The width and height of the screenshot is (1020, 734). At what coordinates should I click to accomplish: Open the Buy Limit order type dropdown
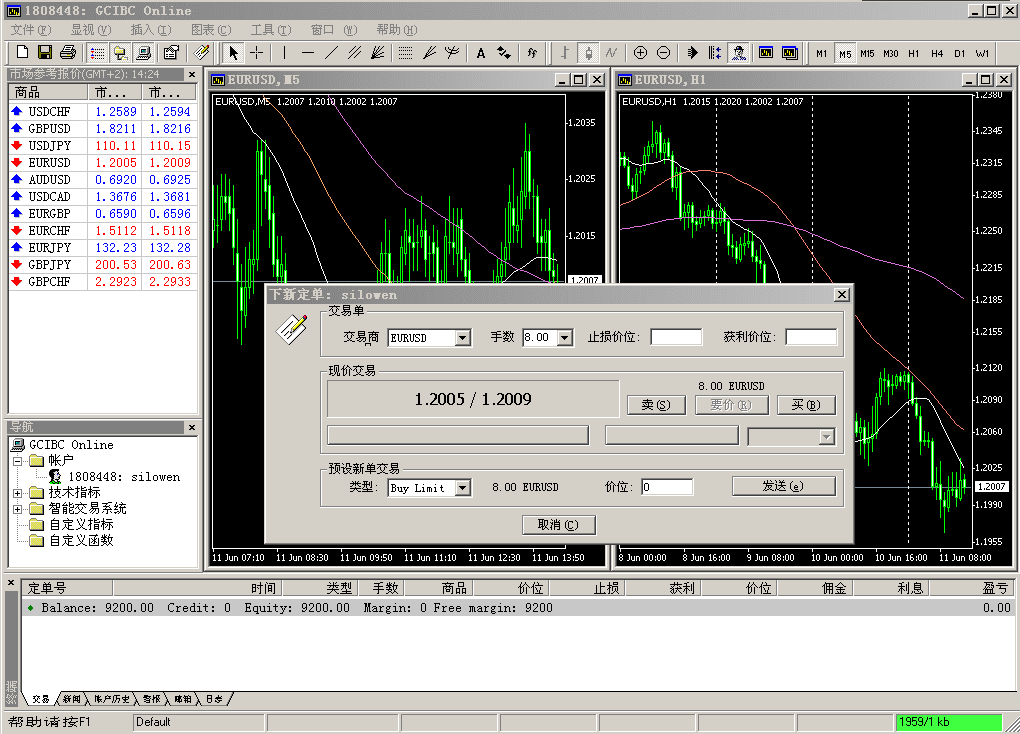click(x=462, y=488)
